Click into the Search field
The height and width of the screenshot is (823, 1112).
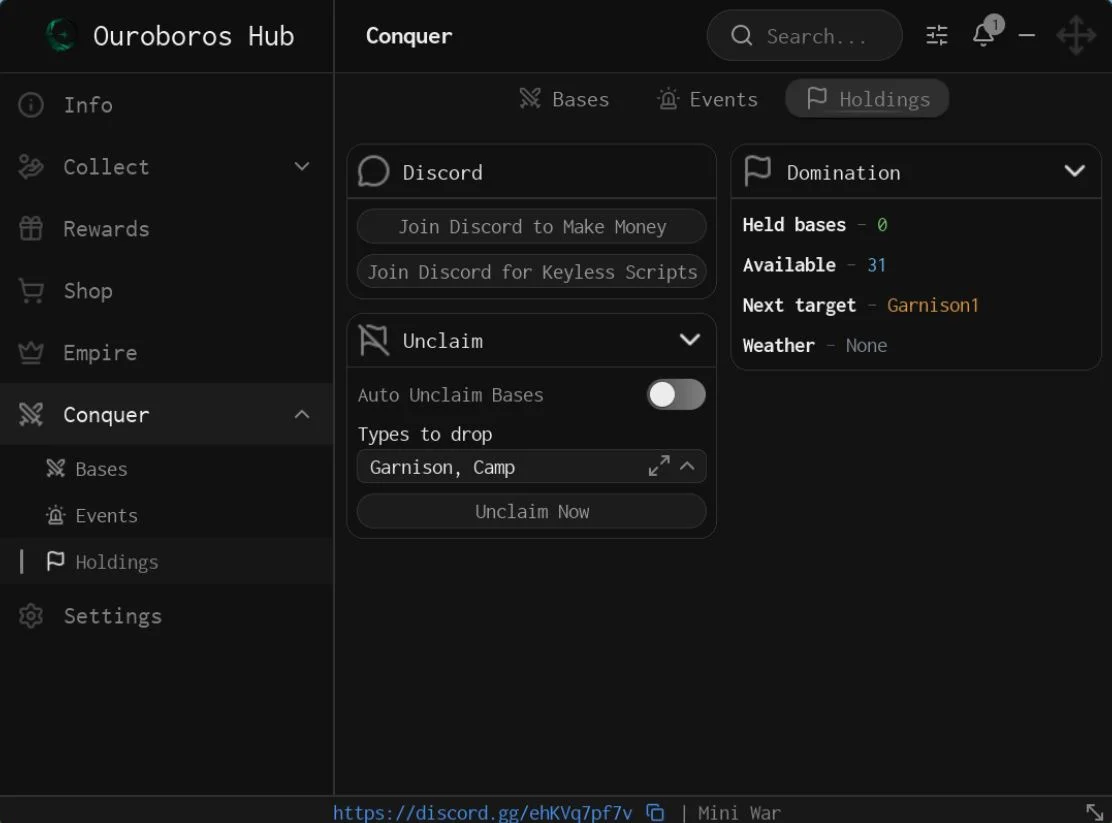(x=804, y=35)
